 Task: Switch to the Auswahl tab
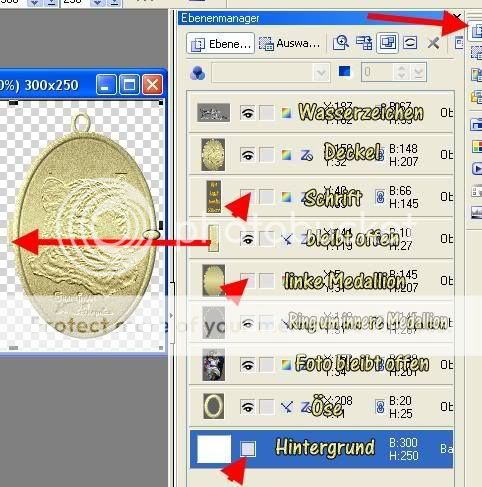click(289, 43)
